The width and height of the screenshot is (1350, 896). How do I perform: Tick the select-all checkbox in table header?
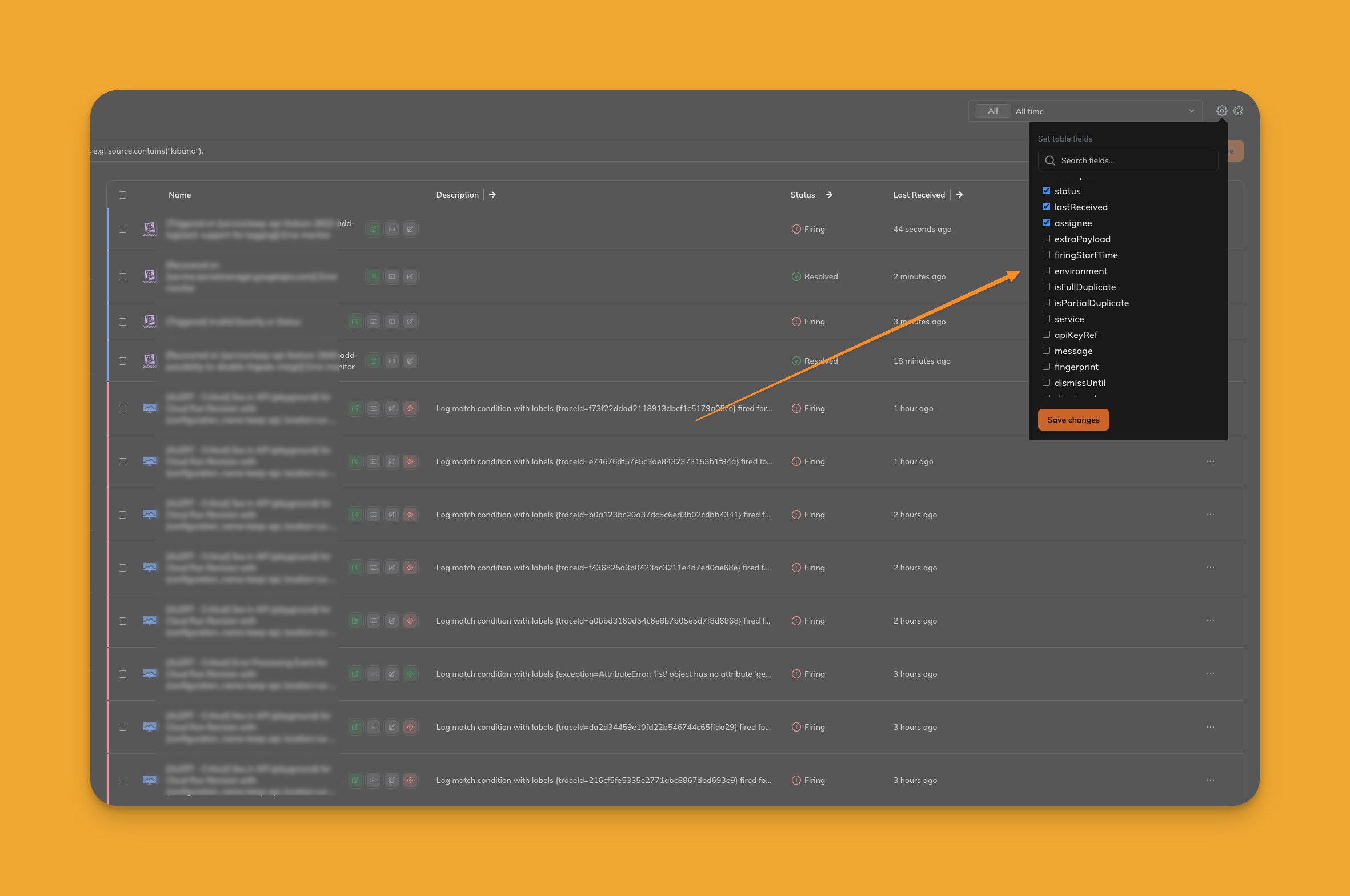coord(122,195)
